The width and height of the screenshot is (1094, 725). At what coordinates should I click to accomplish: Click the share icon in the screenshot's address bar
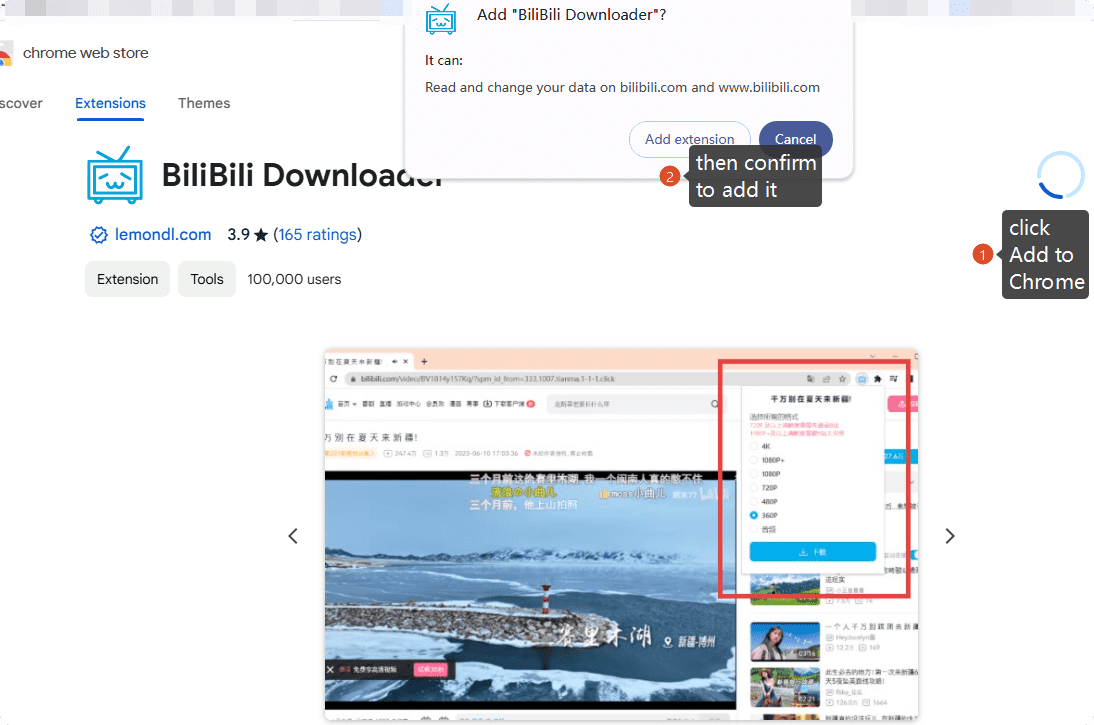click(x=826, y=378)
